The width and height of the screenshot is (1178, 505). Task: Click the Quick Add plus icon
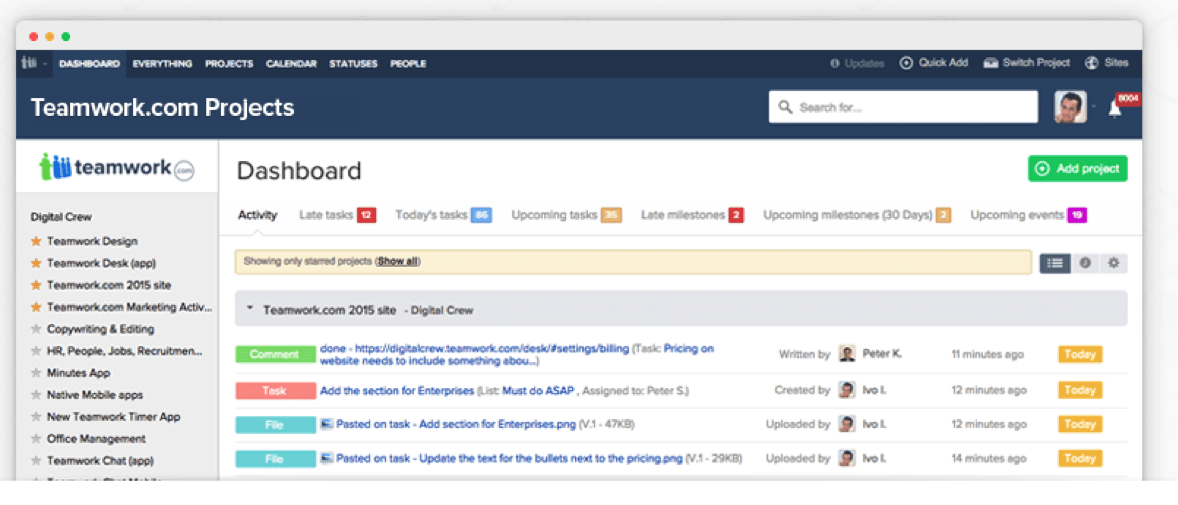[906, 63]
